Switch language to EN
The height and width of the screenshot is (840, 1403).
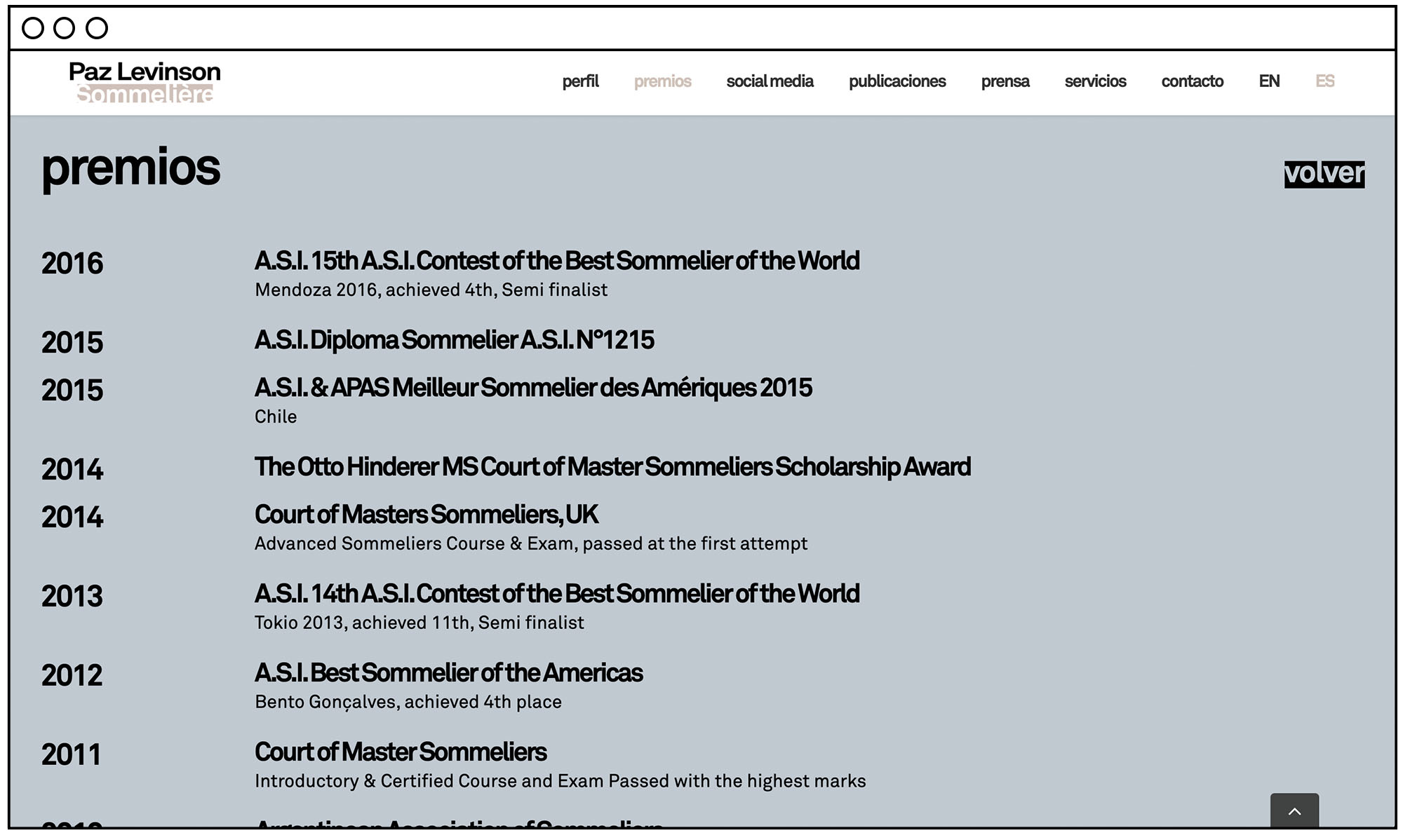tap(1269, 81)
